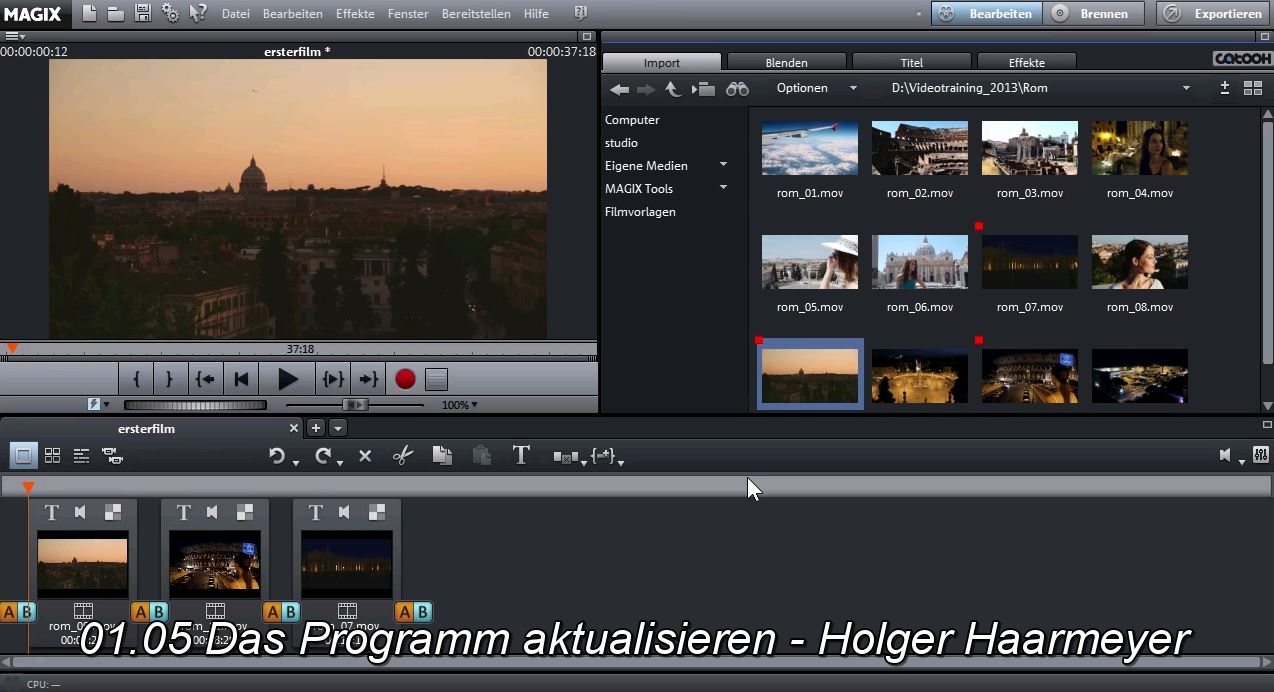Paste the object from the clipboard
Viewport: 1274px width, 692px height.
[481, 455]
